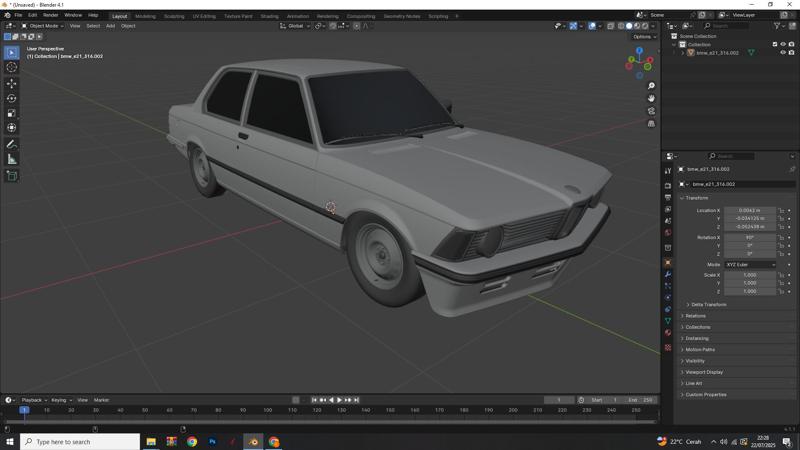Open the viewport Add menu

(x=110, y=26)
